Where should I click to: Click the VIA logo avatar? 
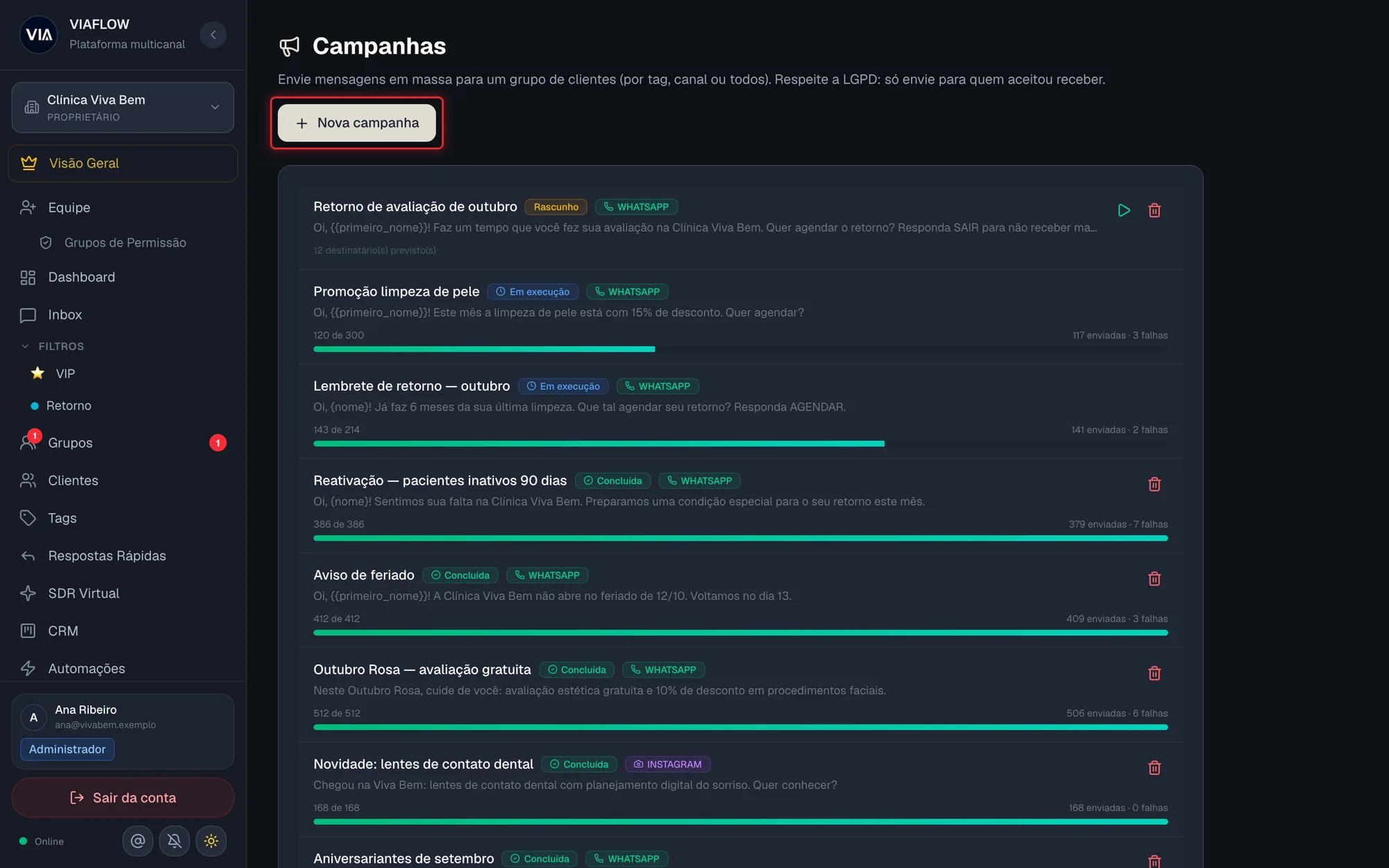point(39,35)
